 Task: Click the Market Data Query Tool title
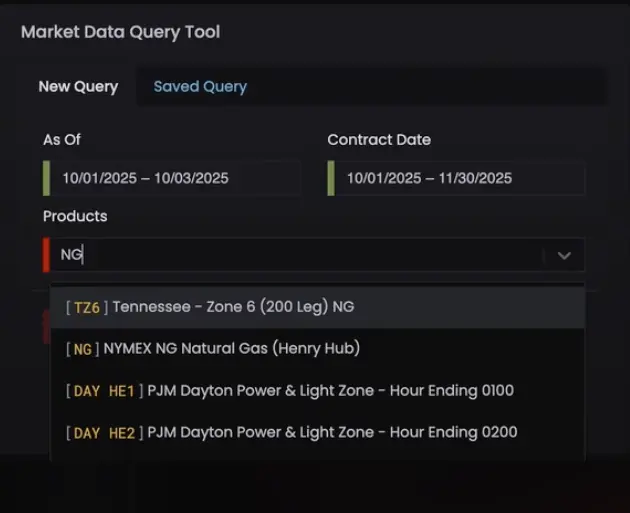click(121, 32)
